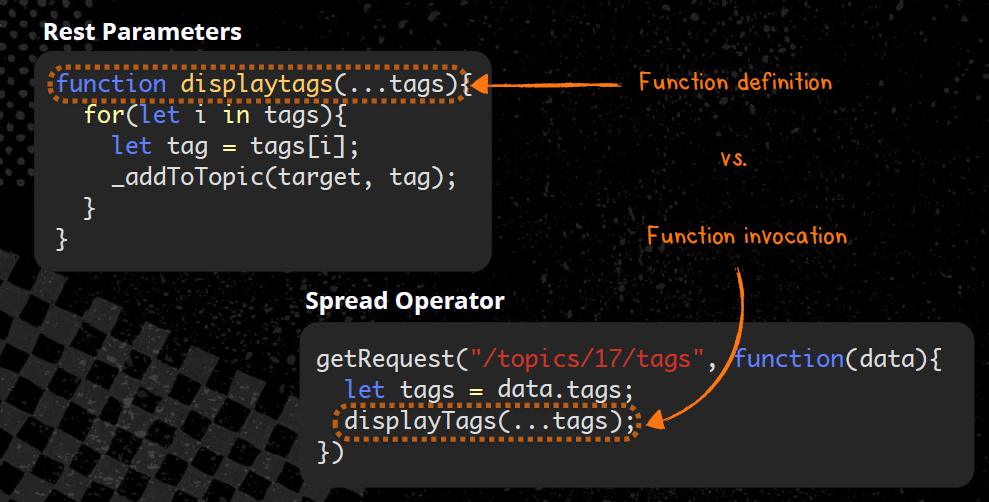Click 'function(data){' in the getRequest line

[x=838, y=359]
